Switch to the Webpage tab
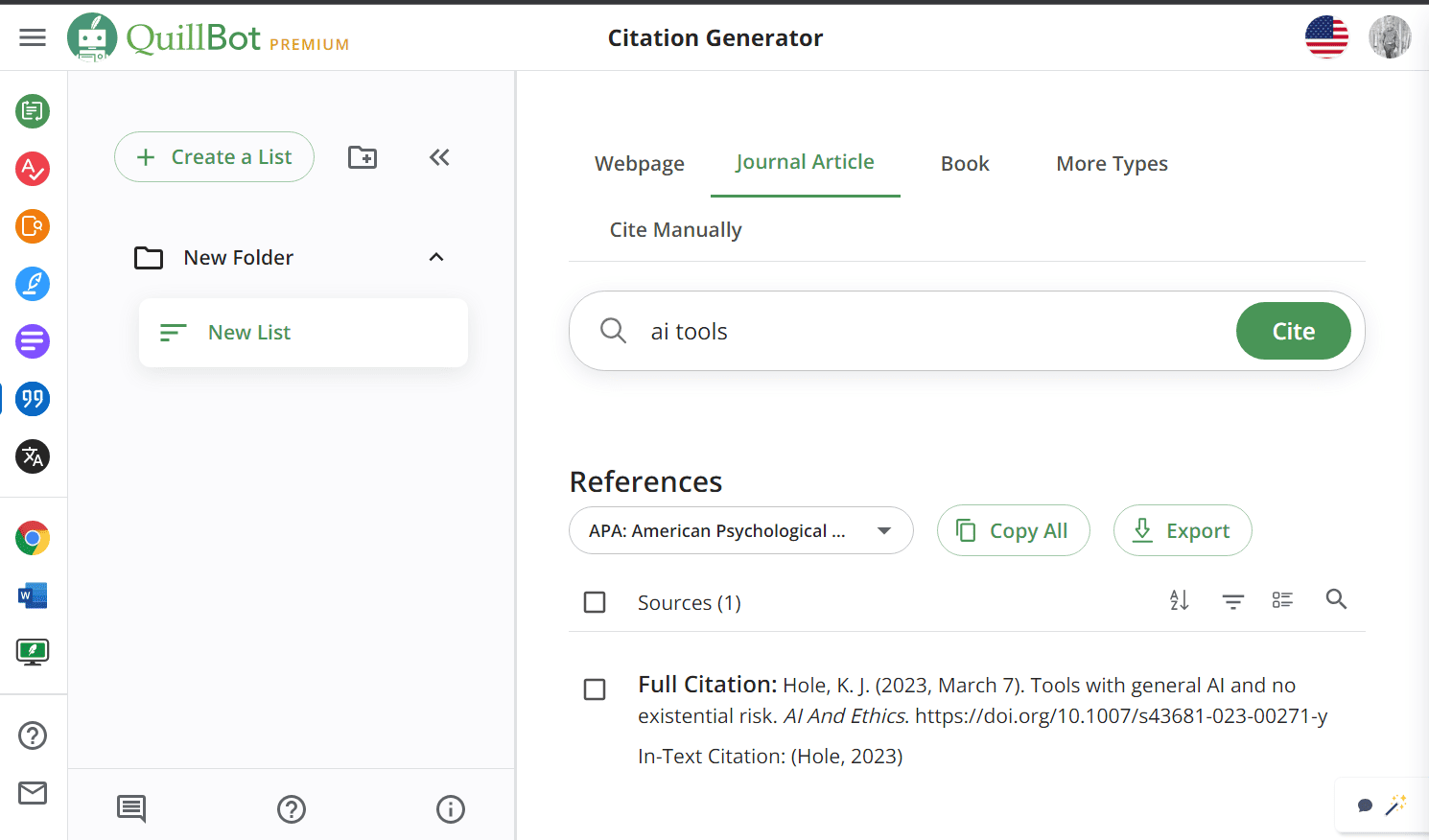The height and width of the screenshot is (840, 1429). (640, 164)
